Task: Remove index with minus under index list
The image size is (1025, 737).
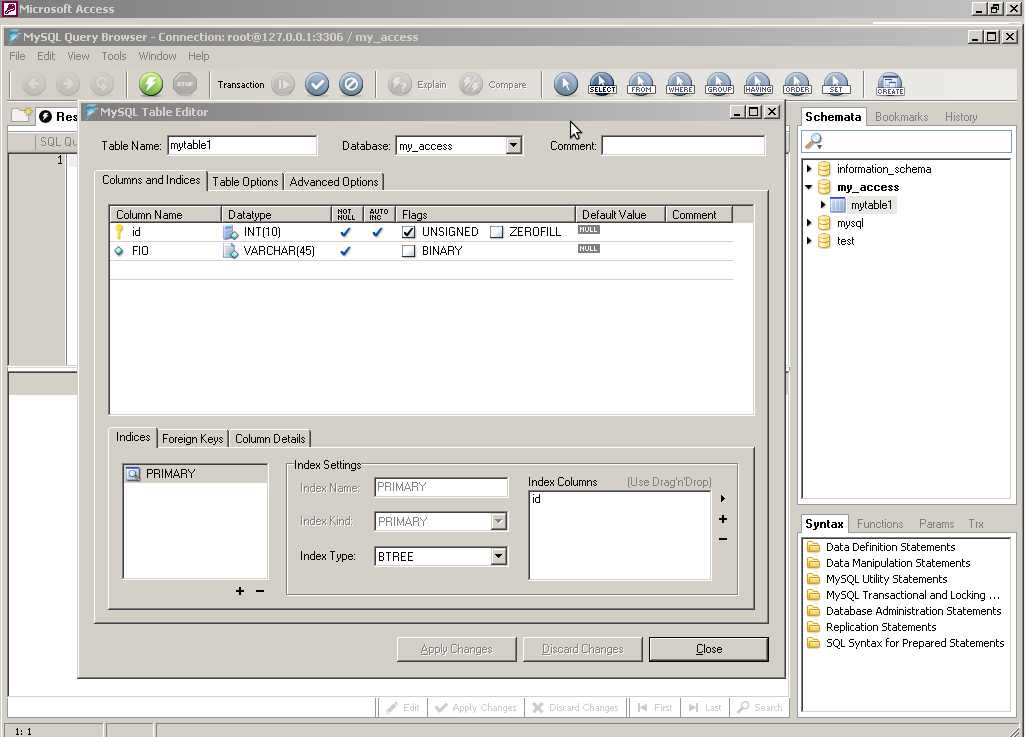Action: (260, 591)
